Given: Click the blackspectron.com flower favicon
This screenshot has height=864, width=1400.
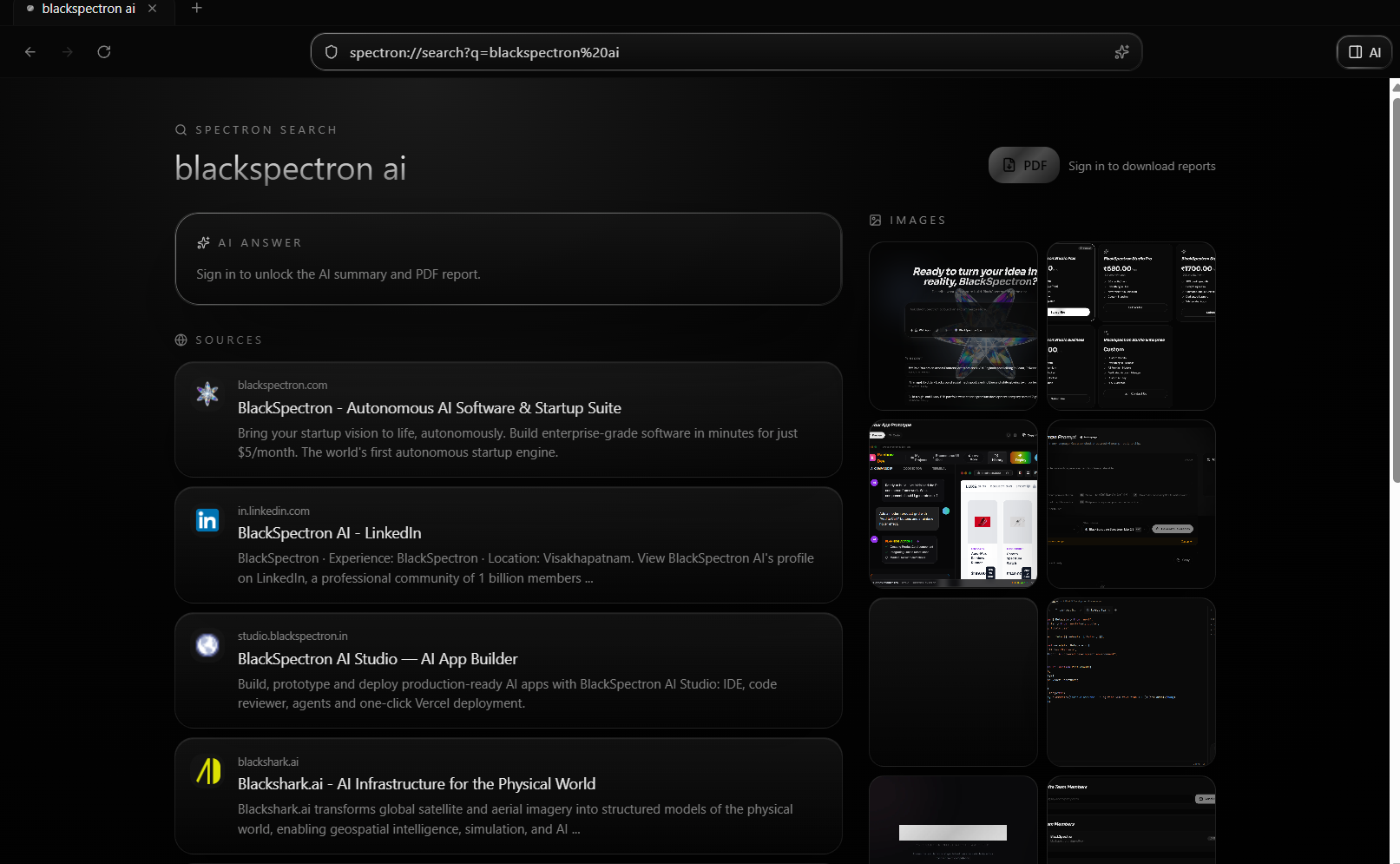Looking at the screenshot, I should [x=207, y=394].
